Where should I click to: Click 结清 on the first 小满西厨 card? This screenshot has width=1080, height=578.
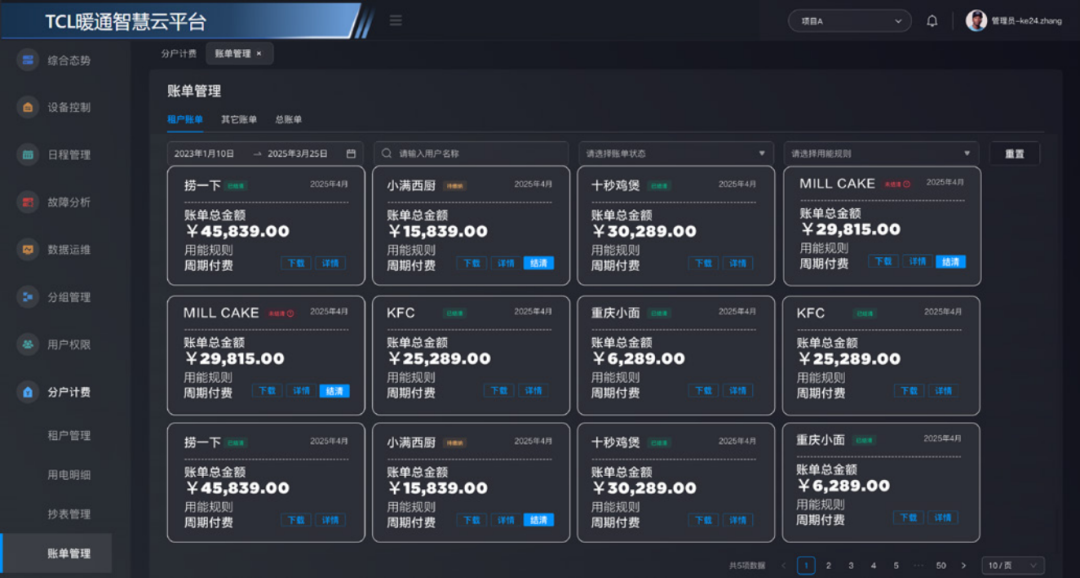click(538, 263)
